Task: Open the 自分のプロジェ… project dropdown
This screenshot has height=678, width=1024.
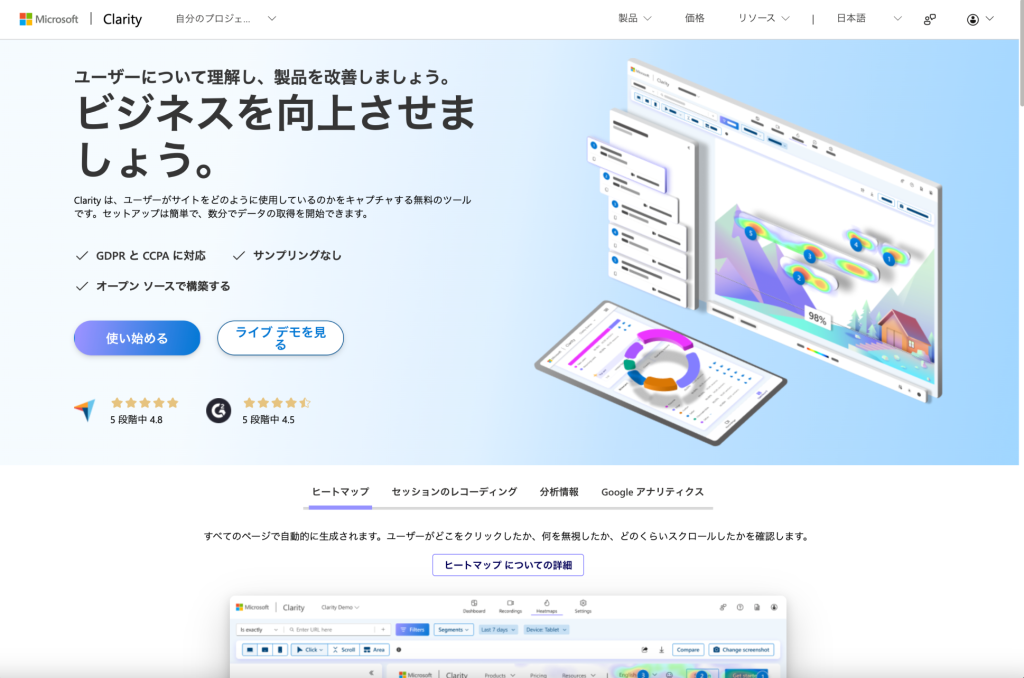Action: [x=225, y=19]
